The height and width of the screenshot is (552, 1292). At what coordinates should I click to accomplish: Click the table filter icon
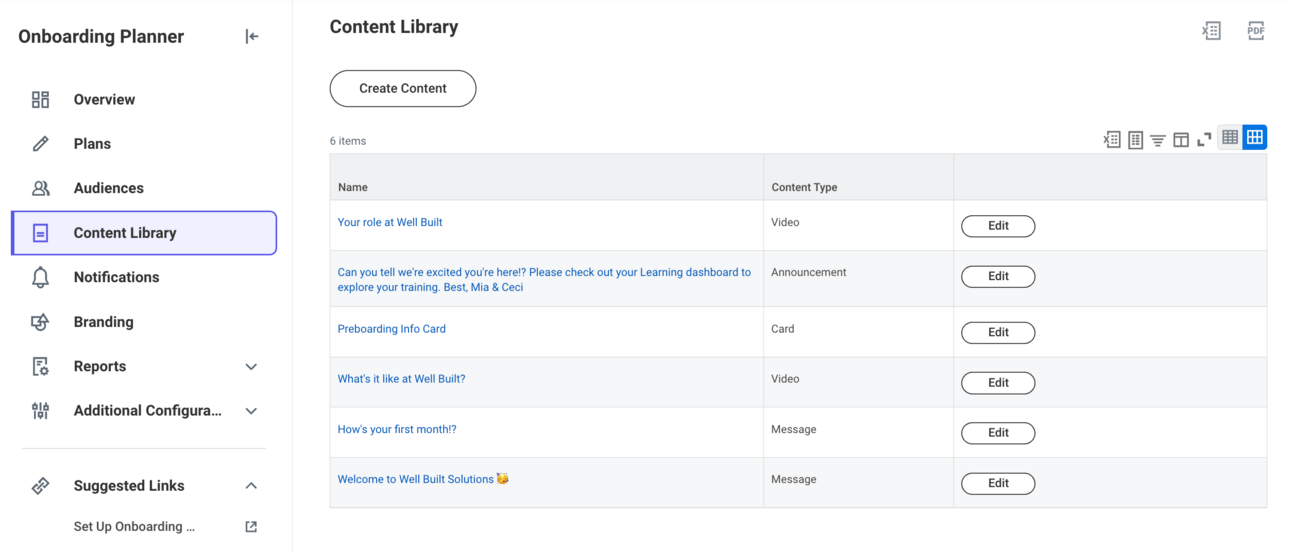point(1157,140)
